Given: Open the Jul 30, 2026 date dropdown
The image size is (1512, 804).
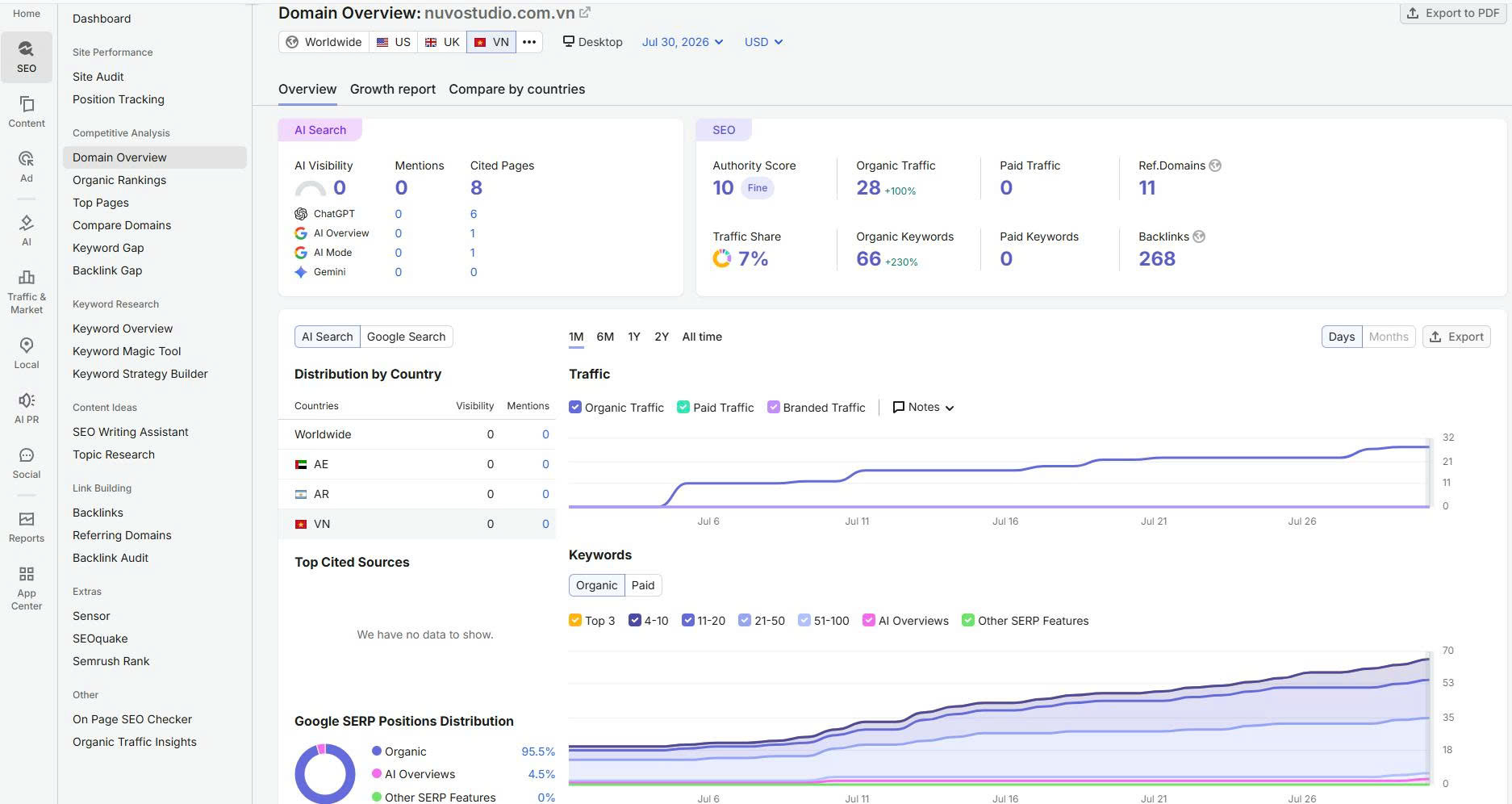Looking at the screenshot, I should [x=683, y=42].
